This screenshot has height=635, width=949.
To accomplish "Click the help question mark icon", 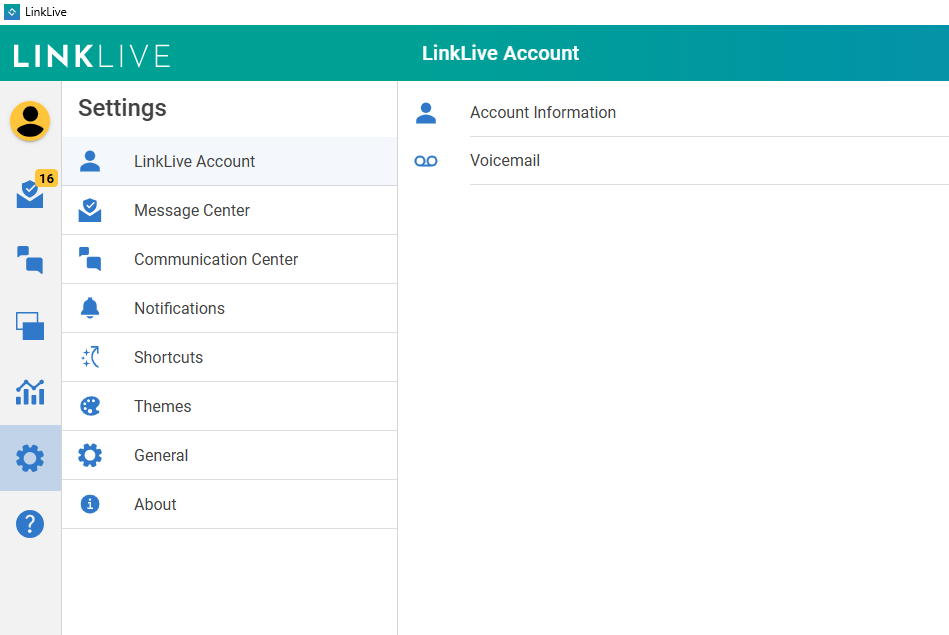I will (x=30, y=524).
